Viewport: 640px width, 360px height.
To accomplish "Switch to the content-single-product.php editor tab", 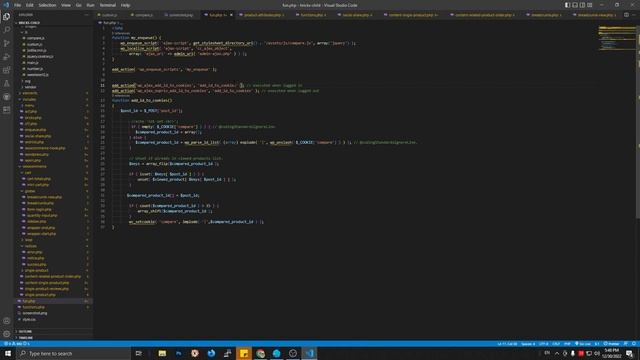I will (412, 15).
